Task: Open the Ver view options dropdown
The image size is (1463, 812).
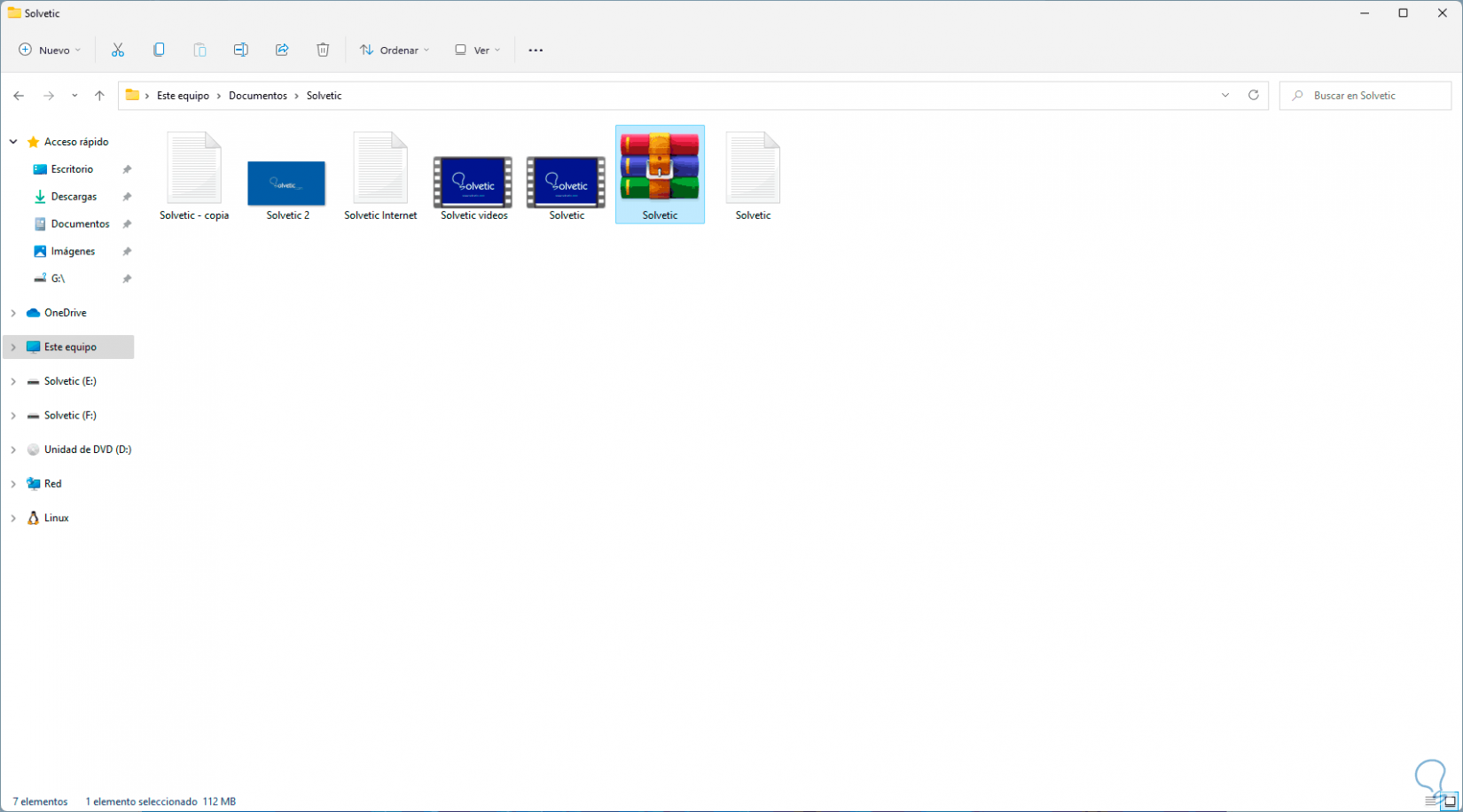Action: (x=478, y=50)
